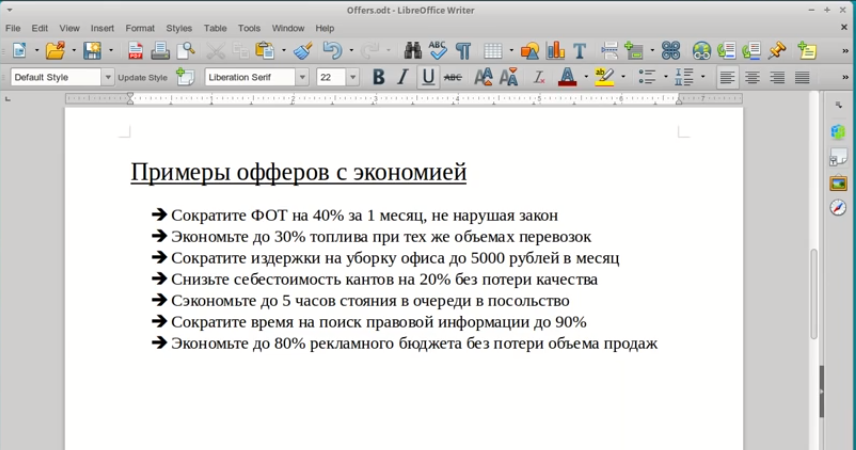Toggle formatting marks with the pilcrow icon
Image resolution: width=856 pixels, height=450 pixels.
463,51
